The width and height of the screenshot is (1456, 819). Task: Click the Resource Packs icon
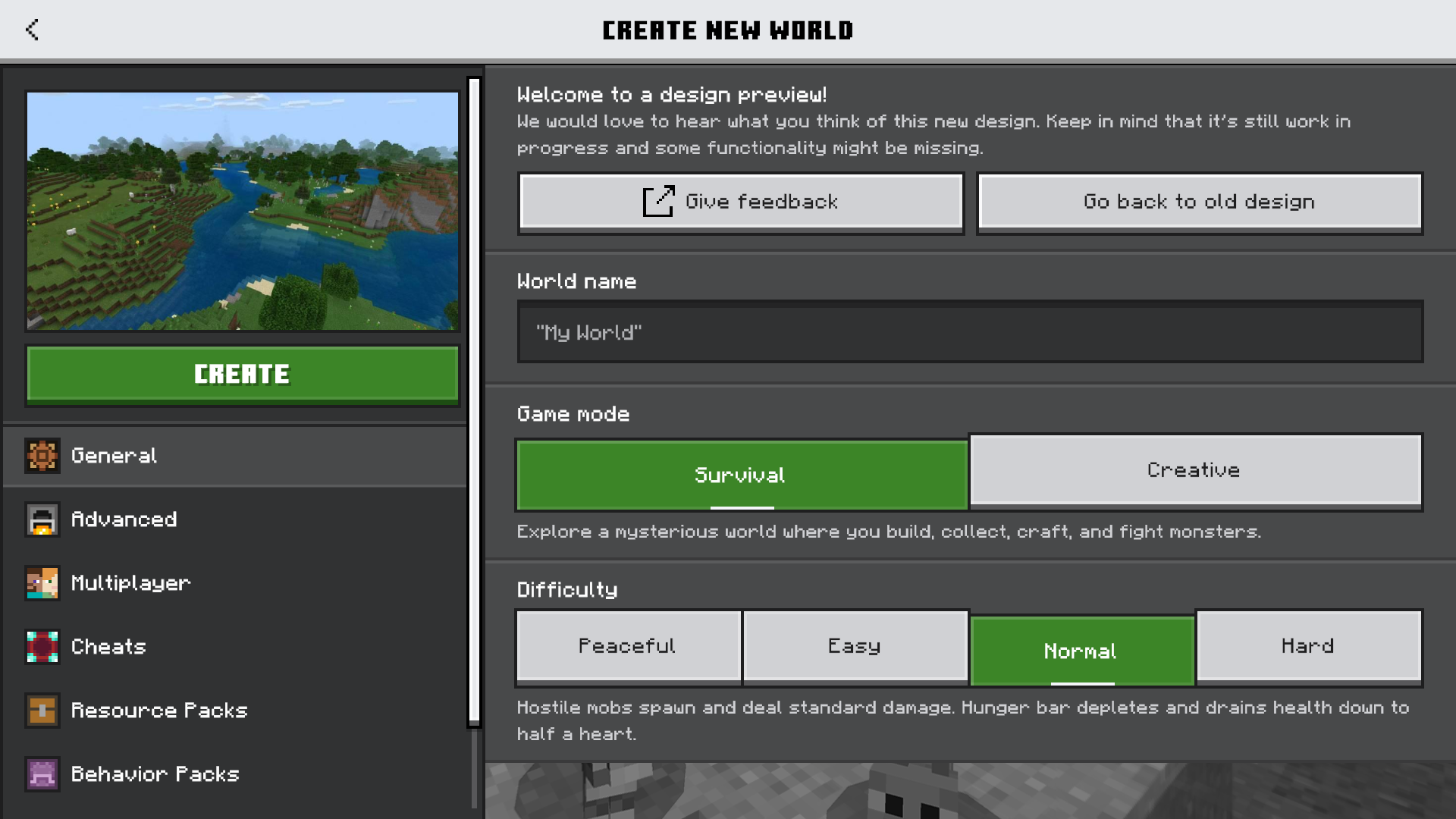(x=41, y=710)
